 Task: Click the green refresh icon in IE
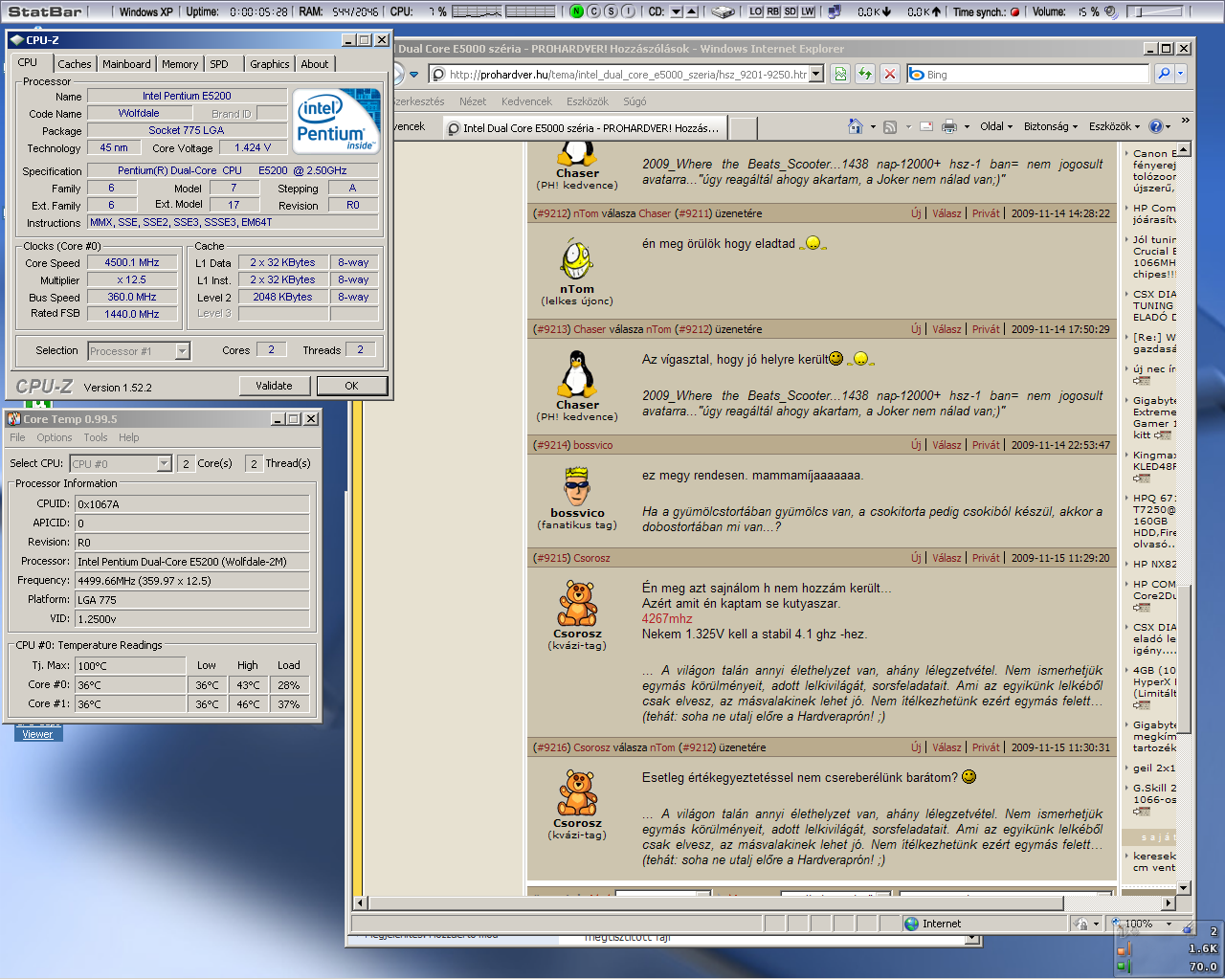[865, 74]
